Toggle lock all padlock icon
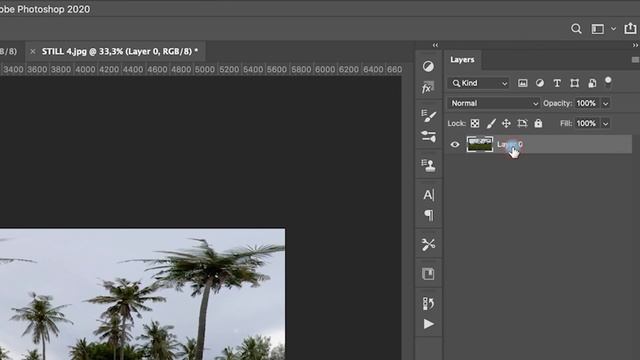640x360 pixels. 538,123
